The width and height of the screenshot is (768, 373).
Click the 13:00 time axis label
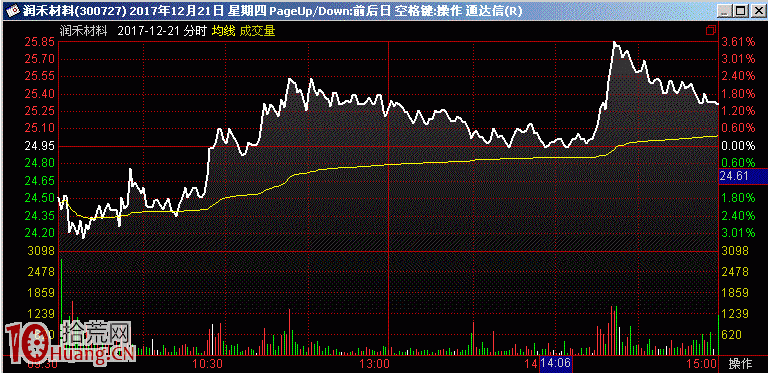pyautogui.click(x=376, y=364)
